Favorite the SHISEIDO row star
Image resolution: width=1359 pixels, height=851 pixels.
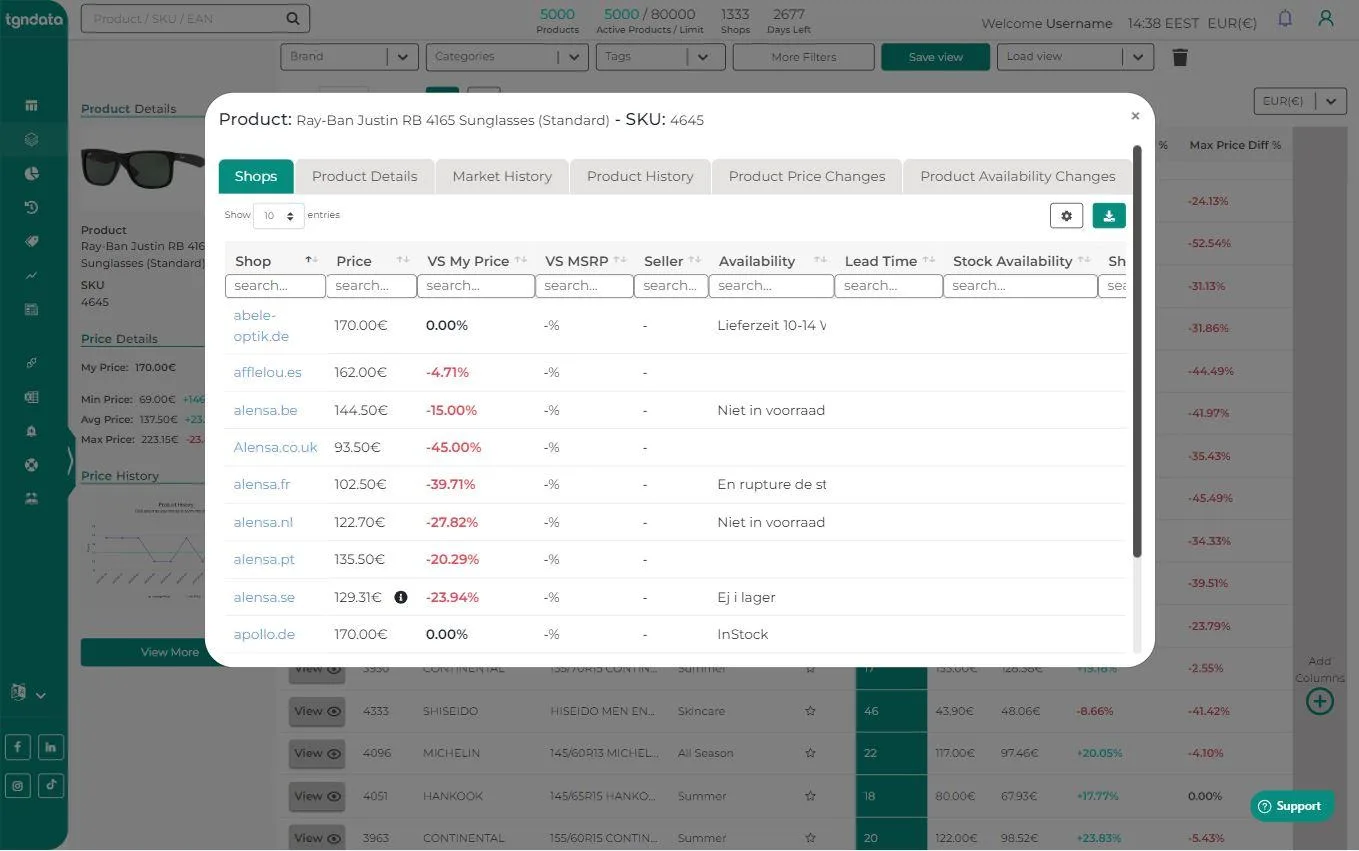point(810,711)
